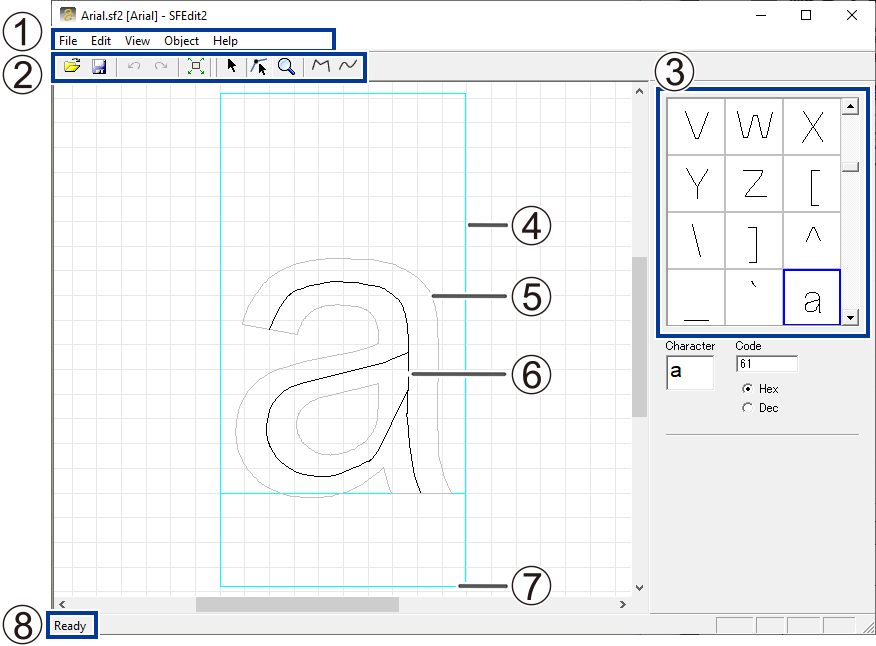Select the arrow Select Object tool
876x646 pixels.
point(232,66)
